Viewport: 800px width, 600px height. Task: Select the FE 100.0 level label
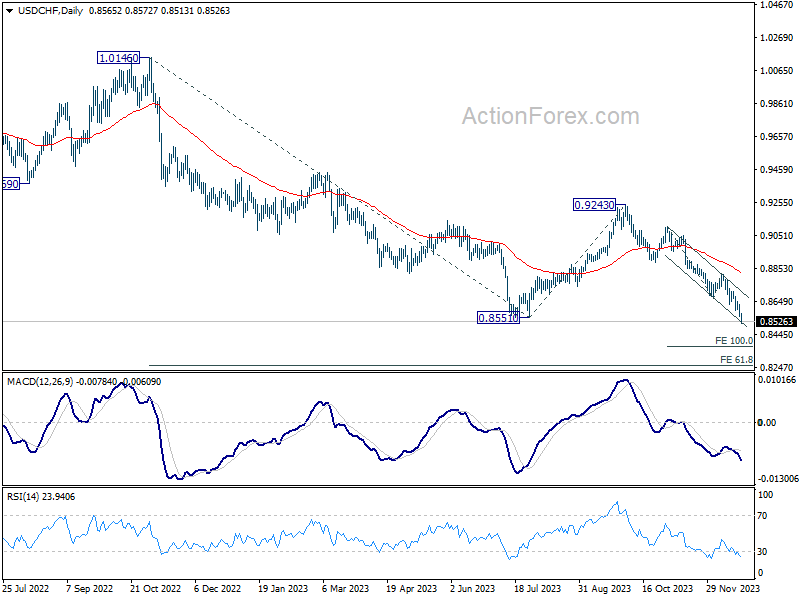tap(734, 341)
